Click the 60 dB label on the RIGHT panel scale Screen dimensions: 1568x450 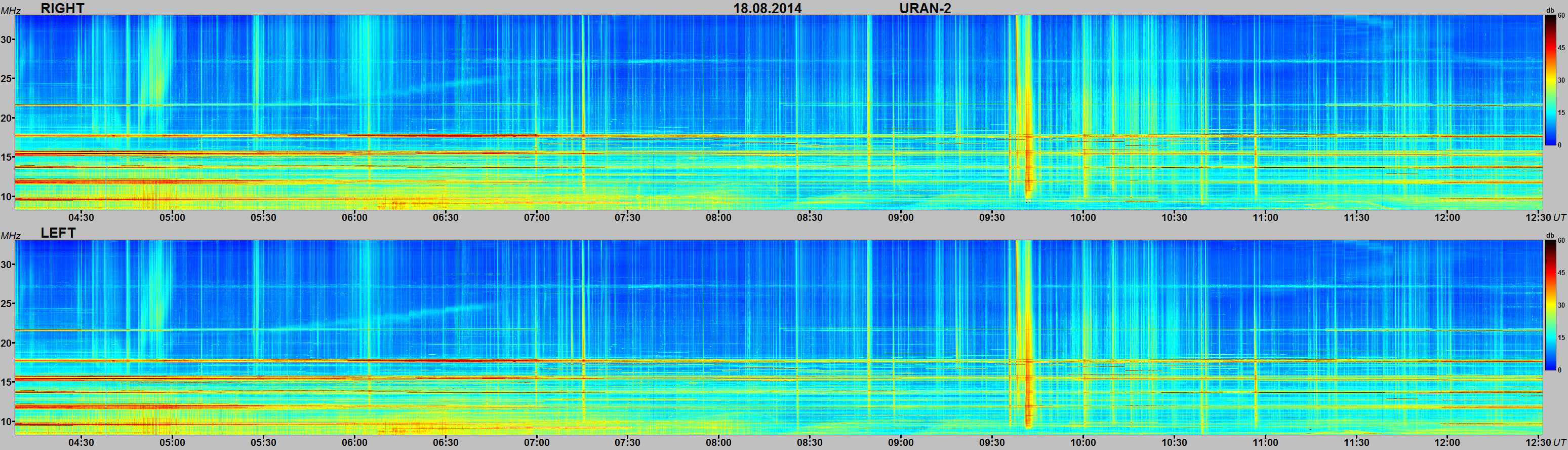(1561, 16)
